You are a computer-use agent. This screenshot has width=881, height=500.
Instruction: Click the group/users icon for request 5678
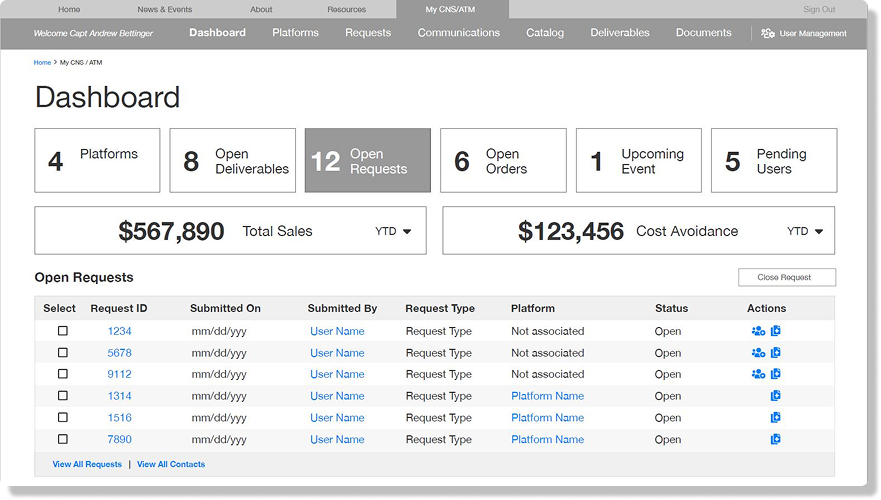(x=758, y=353)
